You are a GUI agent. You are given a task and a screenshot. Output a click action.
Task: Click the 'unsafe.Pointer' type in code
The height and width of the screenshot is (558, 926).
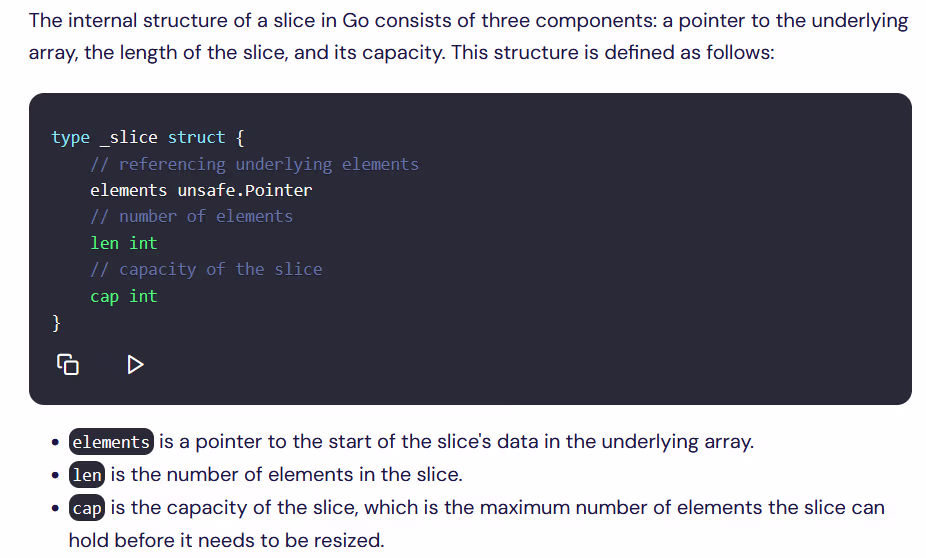pyautogui.click(x=244, y=190)
